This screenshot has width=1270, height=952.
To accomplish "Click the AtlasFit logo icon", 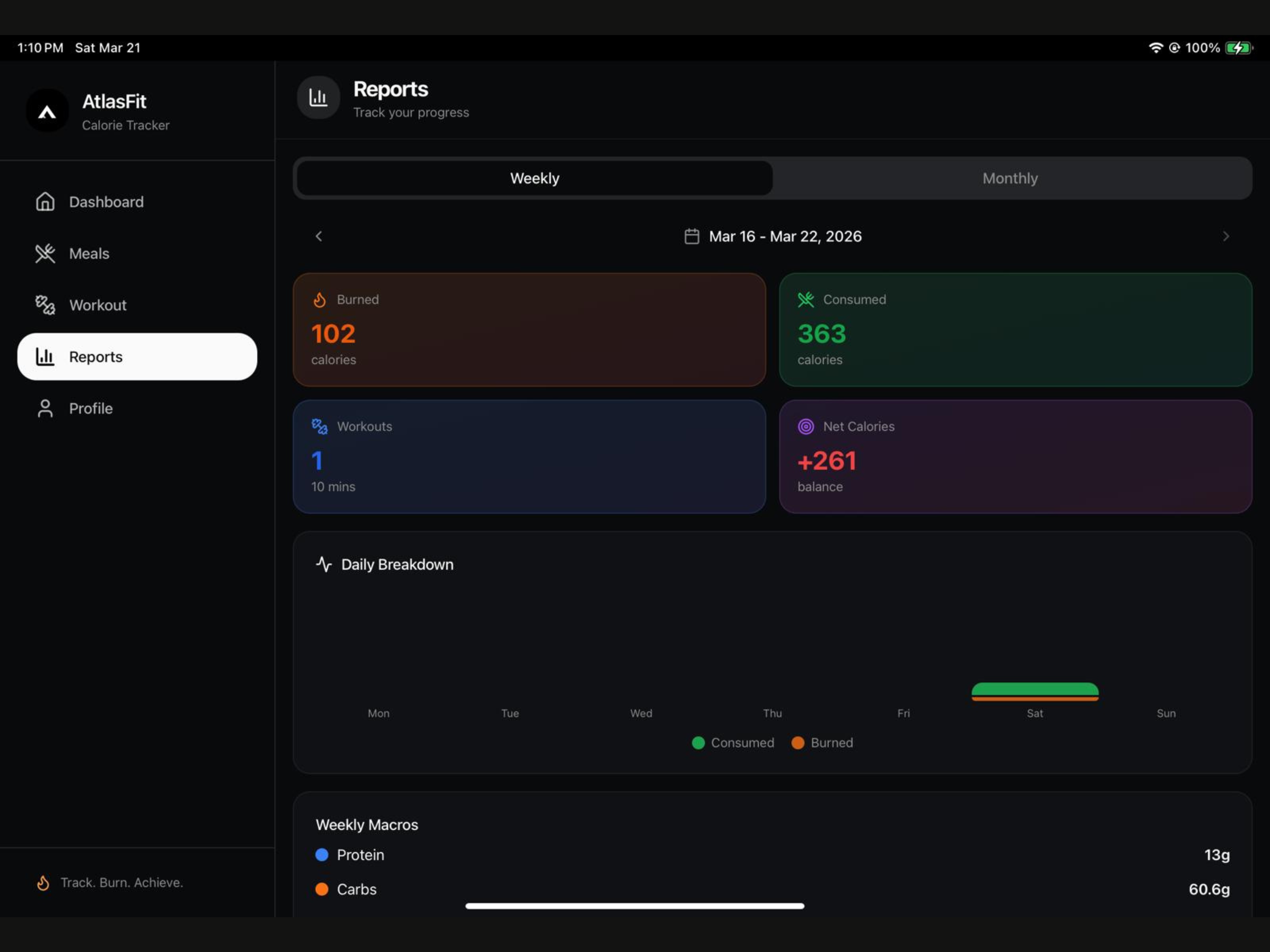I will click(47, 111).
